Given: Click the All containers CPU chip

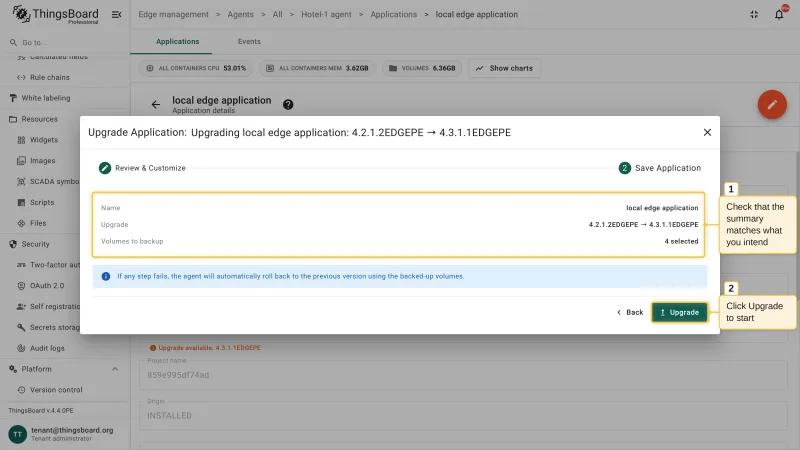Looking at the screenshot, I should pos(196,68).
